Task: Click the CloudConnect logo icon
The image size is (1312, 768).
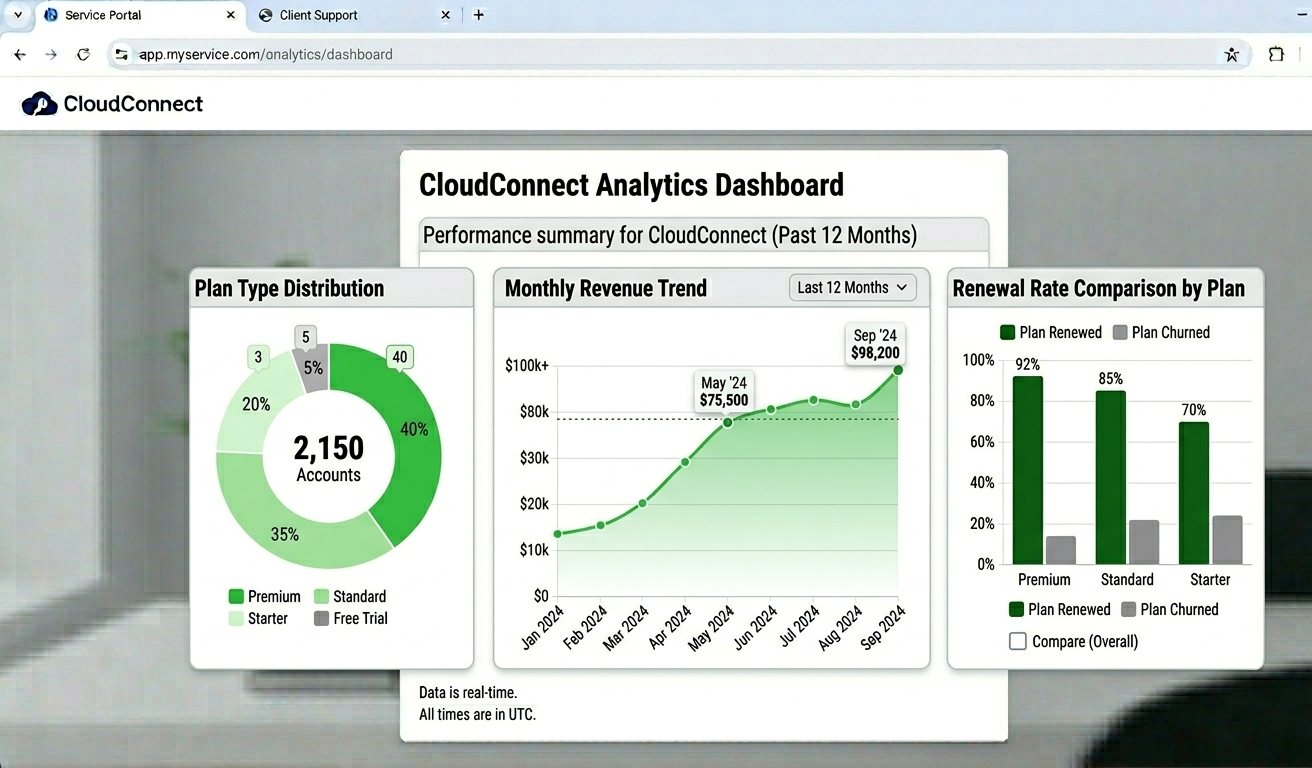Action: (39, 104)
